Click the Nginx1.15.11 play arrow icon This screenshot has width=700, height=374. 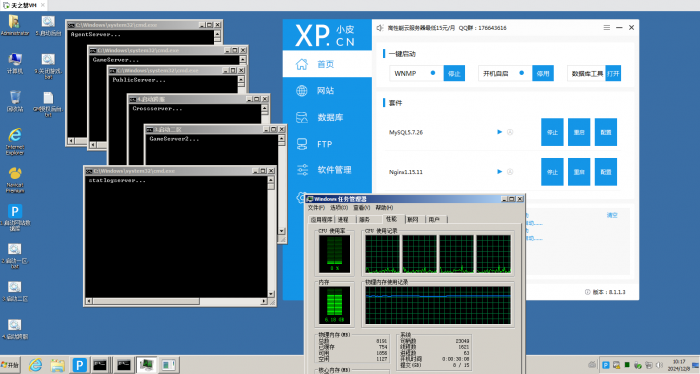pos(500,171)
